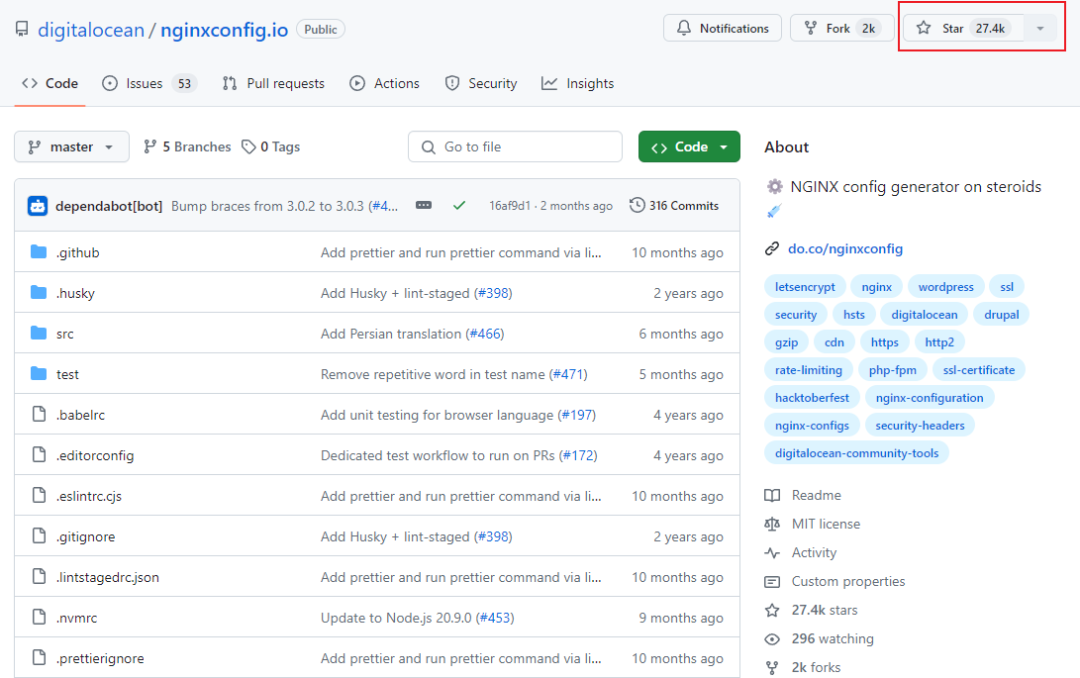
Task: View the 316 Commits history
Action: (x=674, y=205)
